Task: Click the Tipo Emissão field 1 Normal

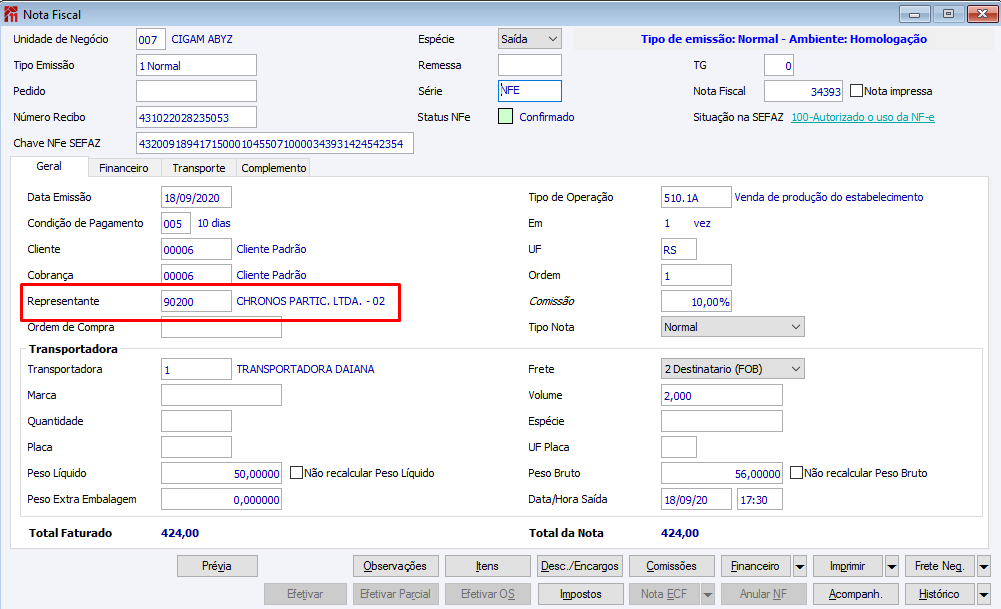Action: 196,65
